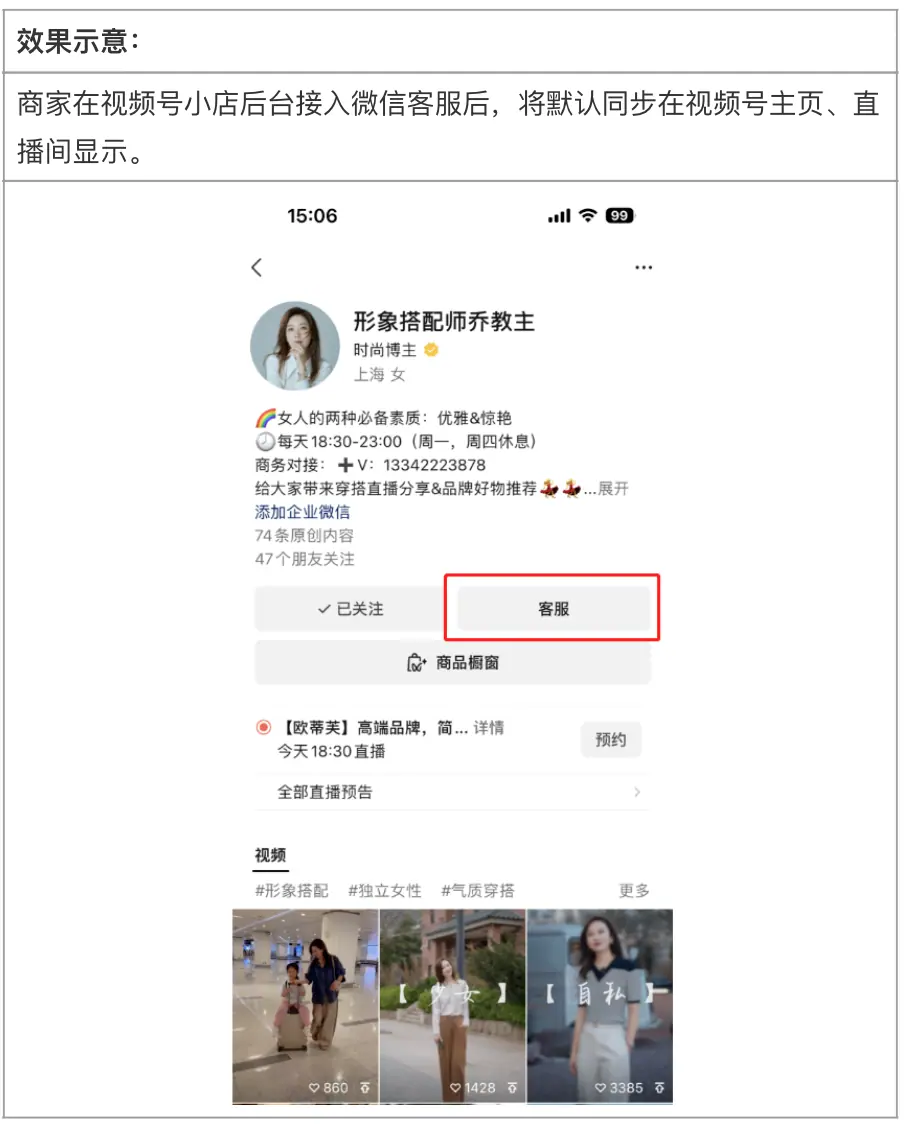Open the three-dot more menu
This screenshot has height=1126, width=906.
643,267
